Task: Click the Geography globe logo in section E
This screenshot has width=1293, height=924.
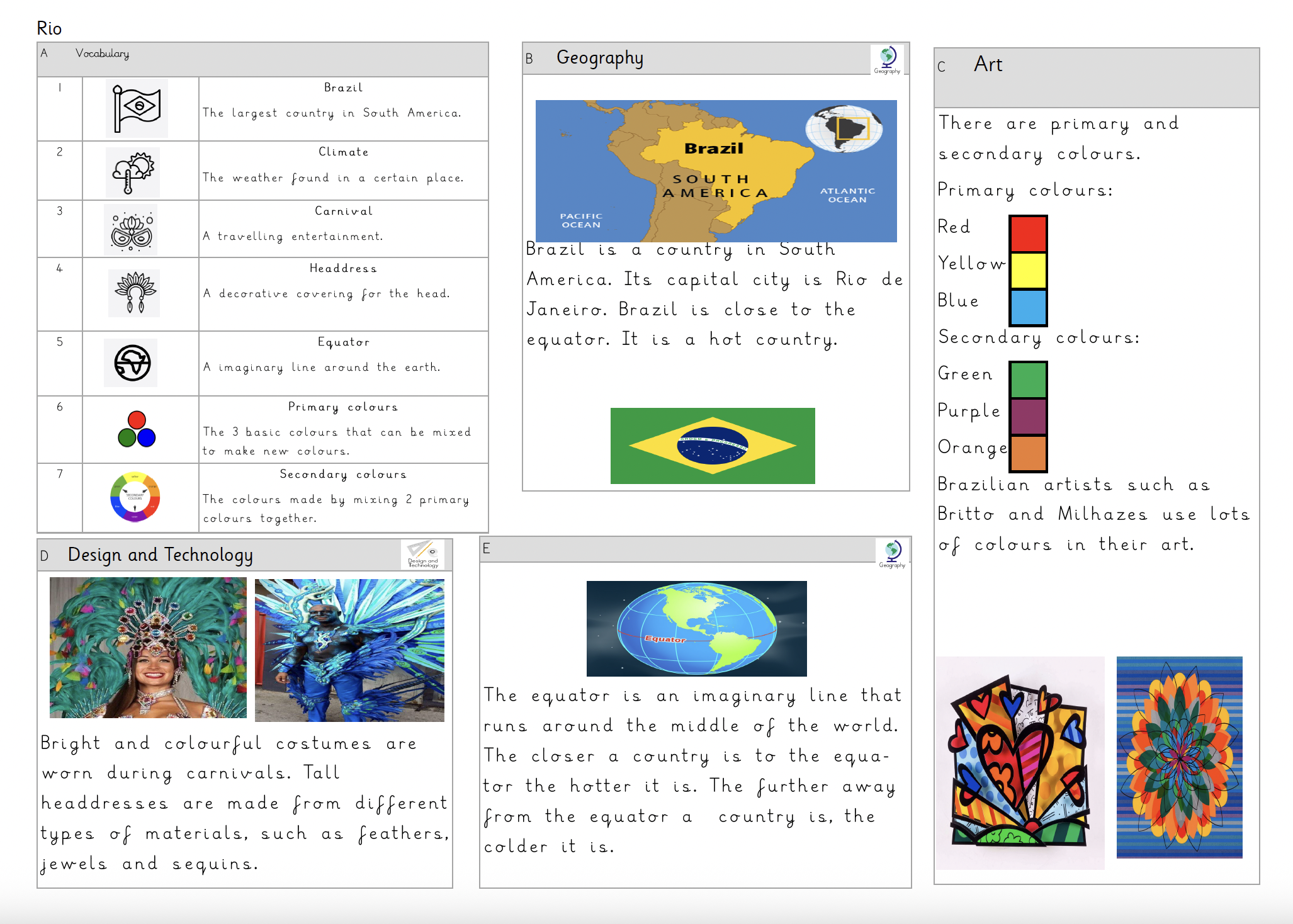Action: click(x=892, y=553)
